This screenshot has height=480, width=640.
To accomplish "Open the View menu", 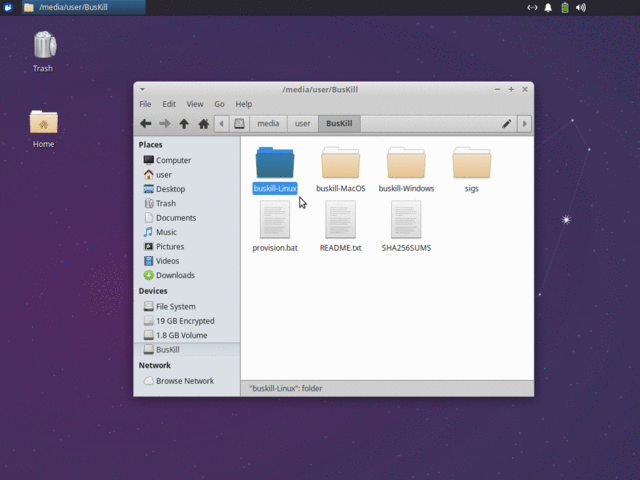I will [195, 104].
